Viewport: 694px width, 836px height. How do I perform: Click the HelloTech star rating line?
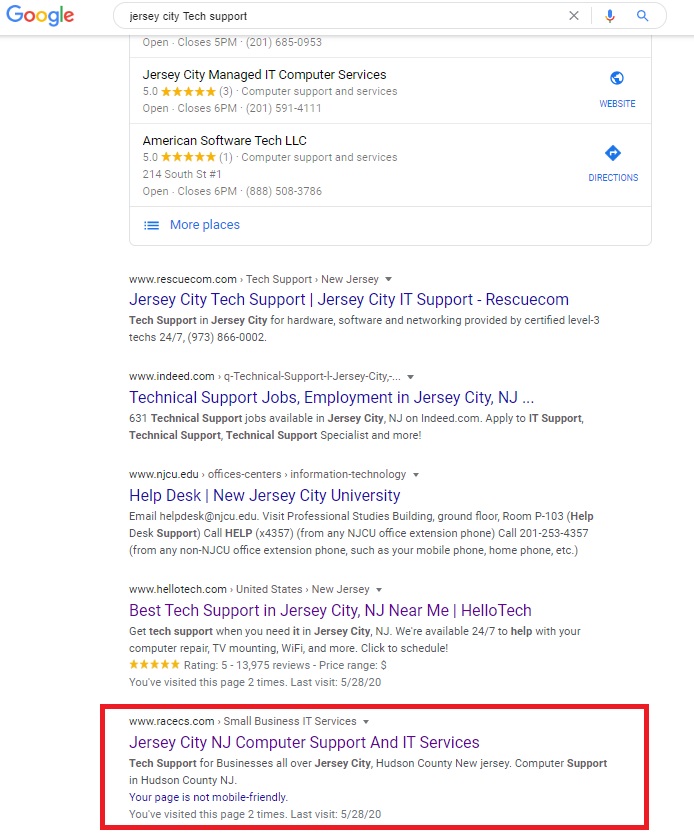point(257,665)
